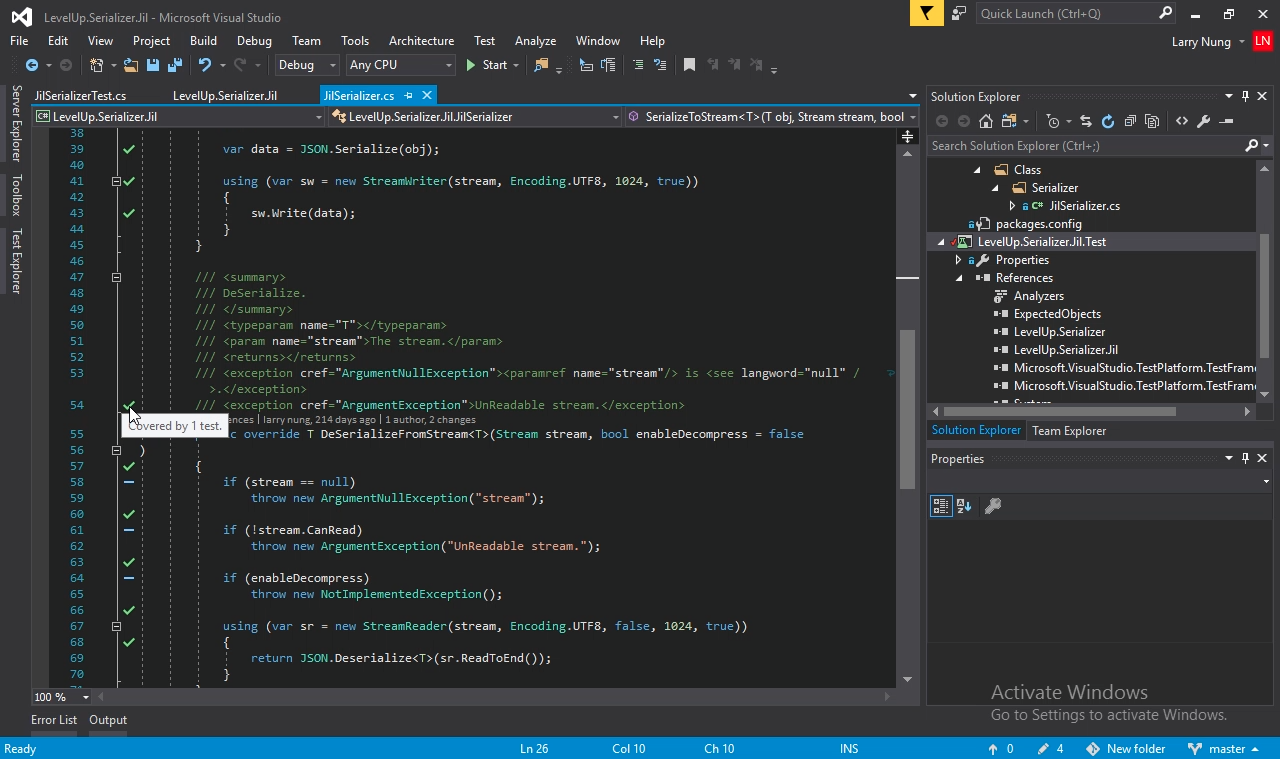Open the Any CPU platform dropdown

click(399, 65)
